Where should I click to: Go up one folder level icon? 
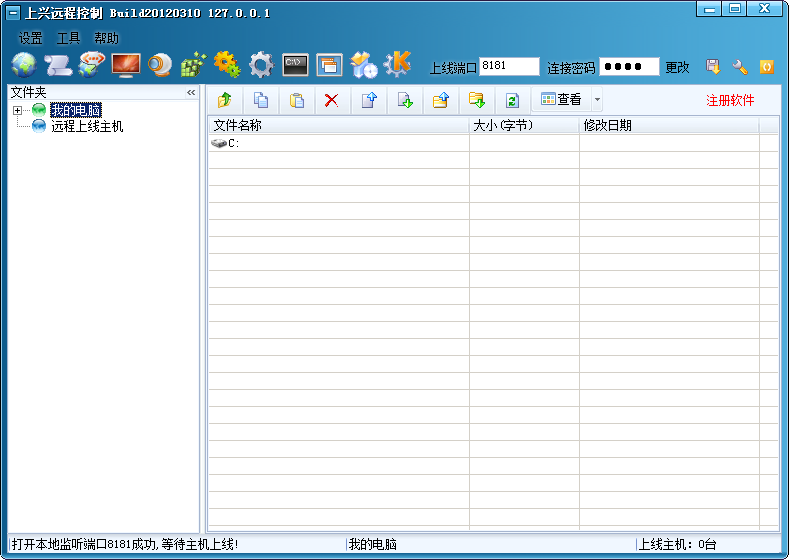[x=224, y=100]
